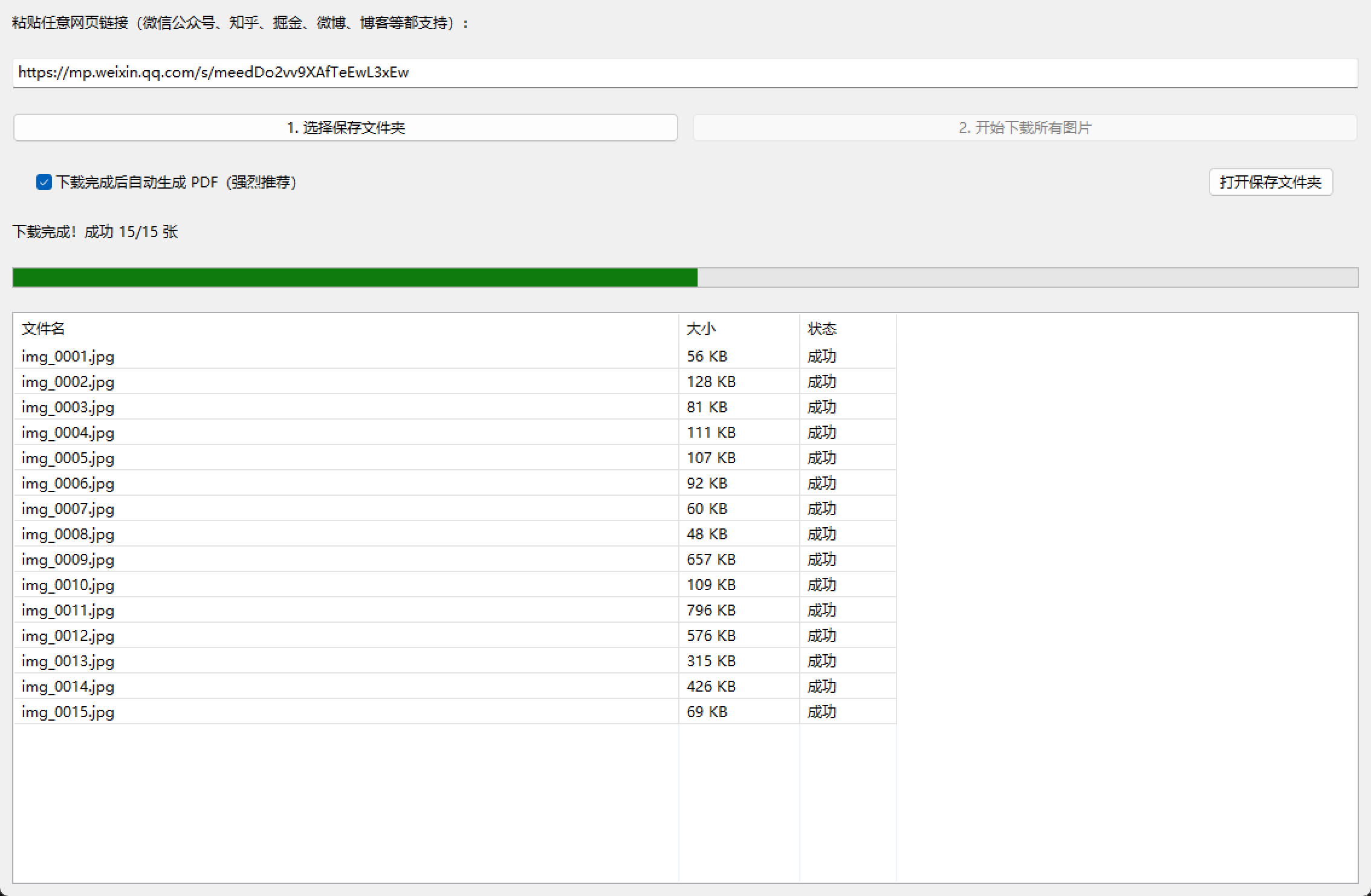The height and width of the screenshot is (896, 1371).
Task: Select file img_0011.jpg in list
Action: point(68,611)
